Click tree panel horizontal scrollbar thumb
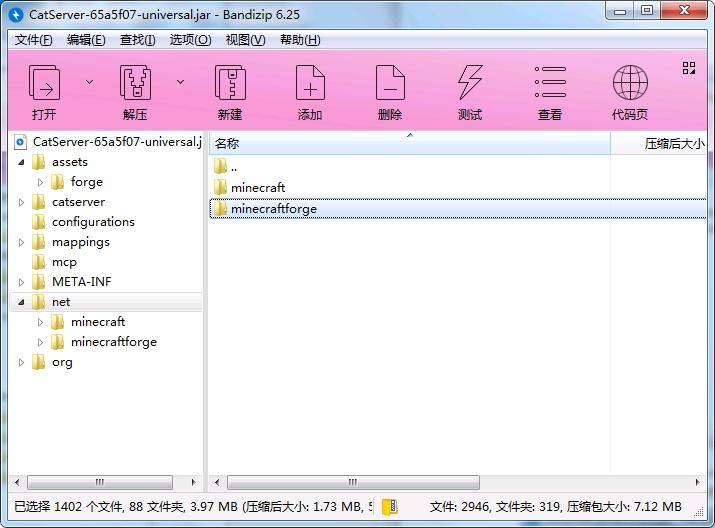 tap(100, 482)
